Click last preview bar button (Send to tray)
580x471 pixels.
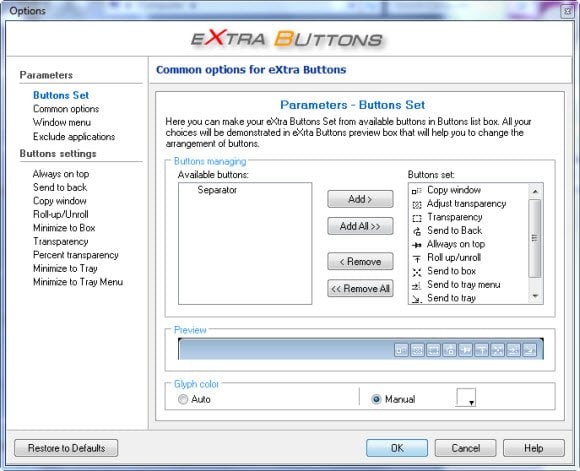click(x=529, y=350)
